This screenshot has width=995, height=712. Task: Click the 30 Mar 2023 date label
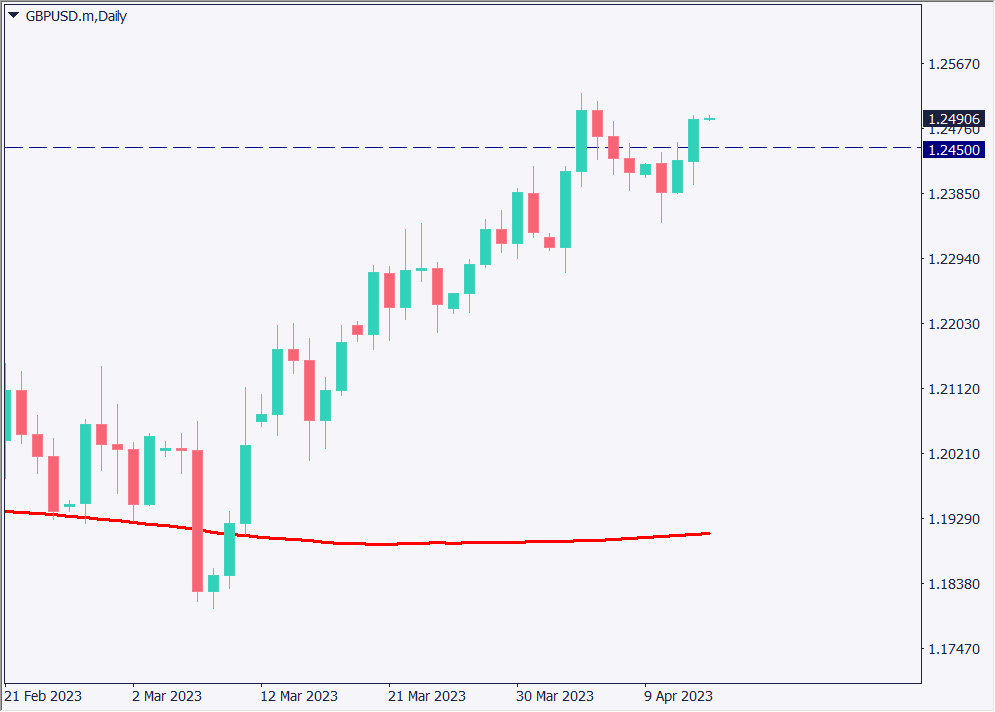[x=555, y=696]
